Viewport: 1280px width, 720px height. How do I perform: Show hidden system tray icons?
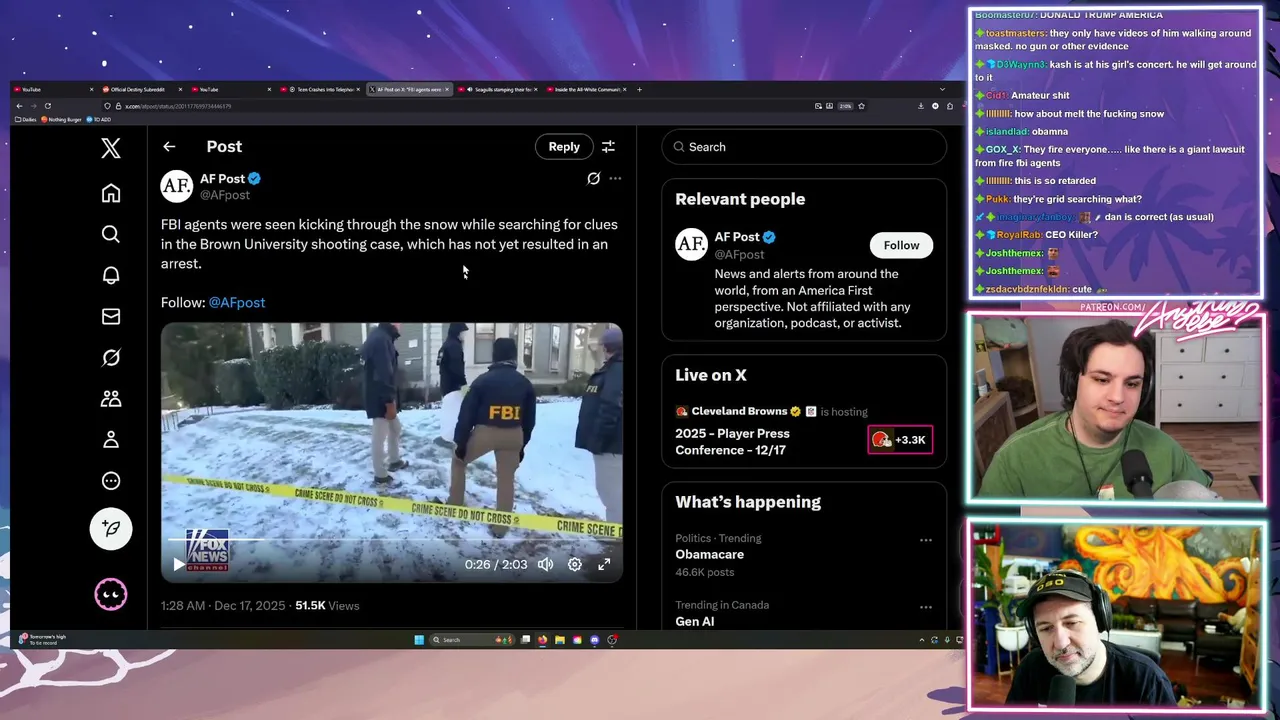(921, 640)
